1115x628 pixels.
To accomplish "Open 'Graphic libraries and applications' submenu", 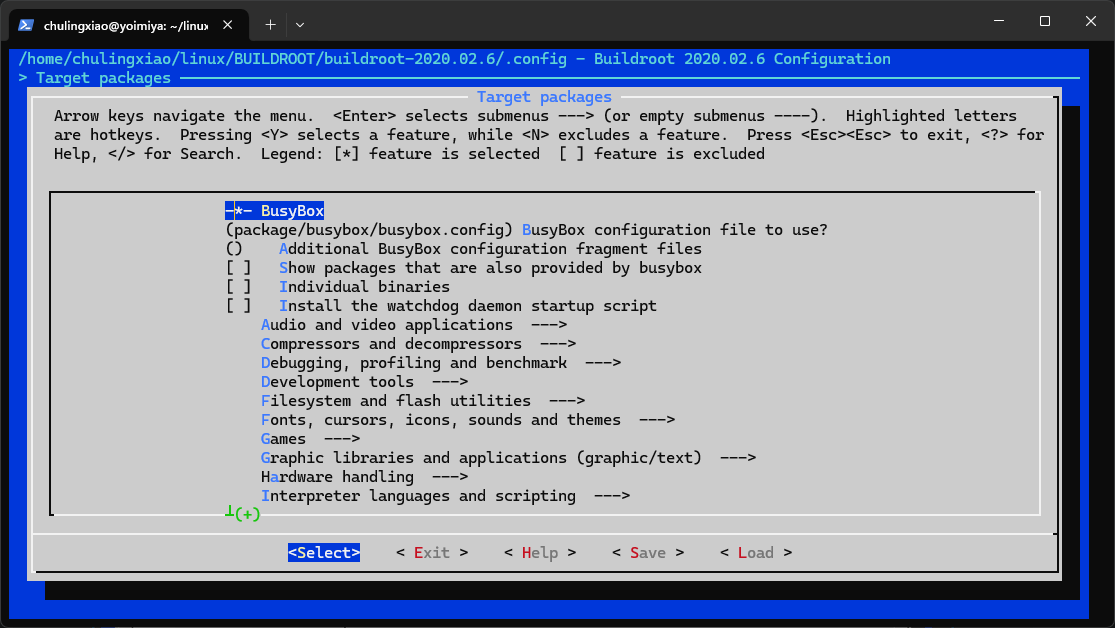I will coord(508,458).
